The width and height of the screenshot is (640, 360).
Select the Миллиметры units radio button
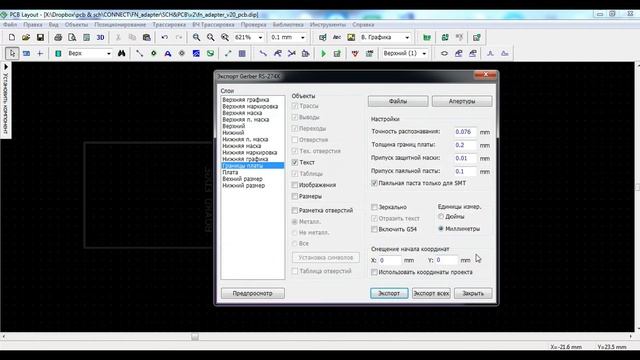[x=441, y=229]
